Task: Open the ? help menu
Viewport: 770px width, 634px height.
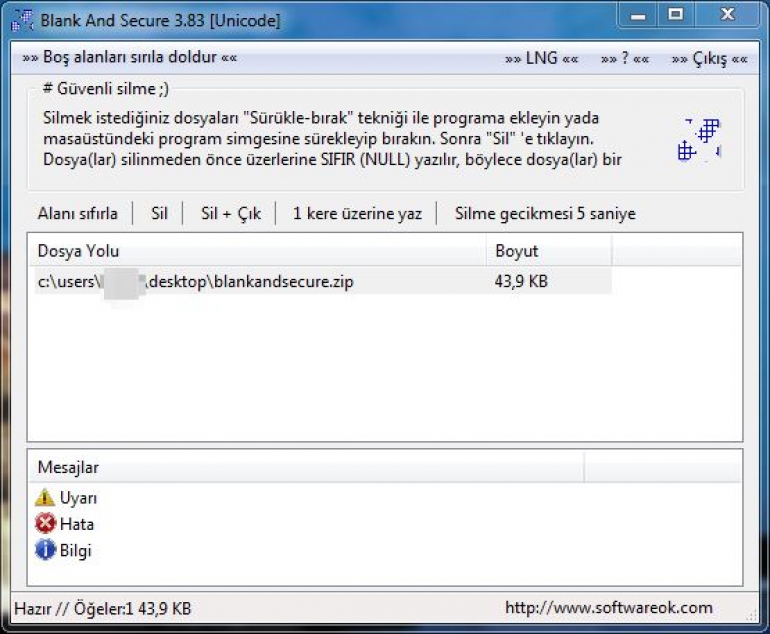Action: click(625, 58)
